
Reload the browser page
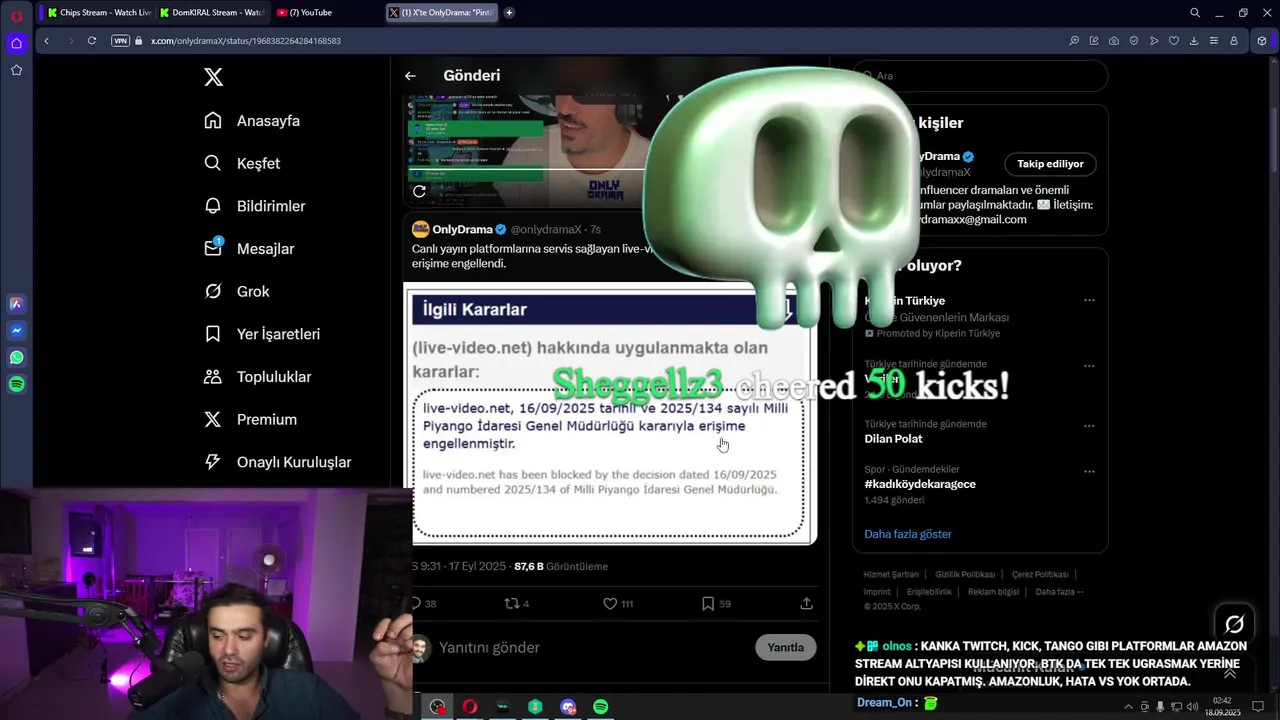(x=92, y=41)
